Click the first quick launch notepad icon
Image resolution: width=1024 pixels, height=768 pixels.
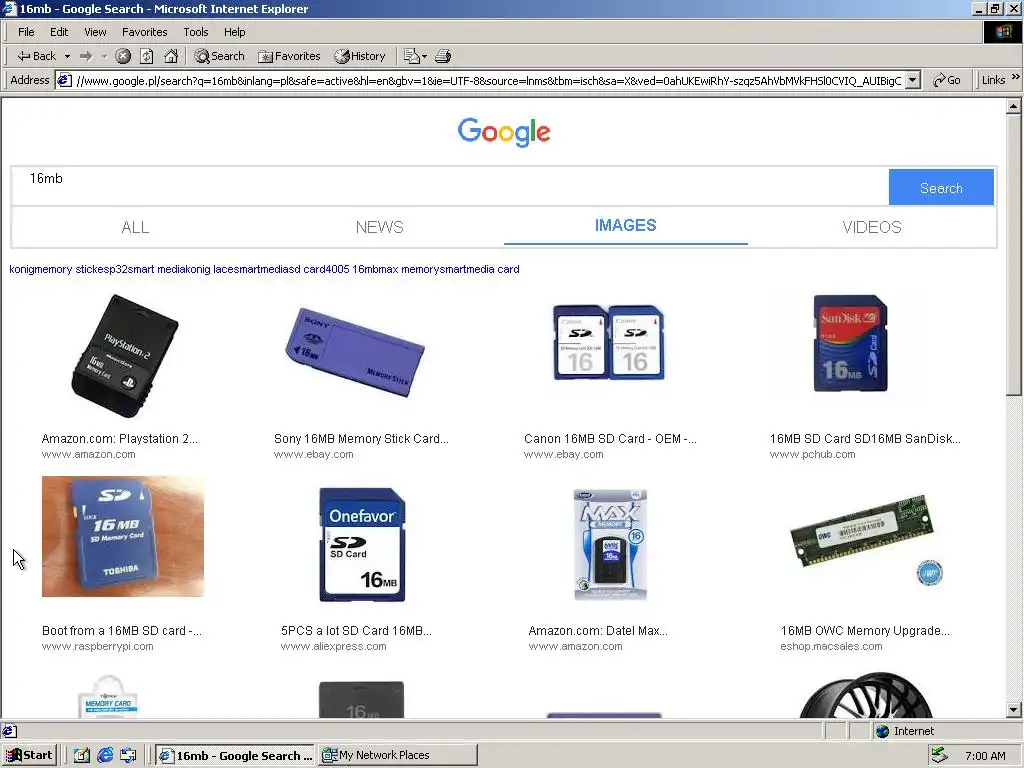[x=82, y=756]
